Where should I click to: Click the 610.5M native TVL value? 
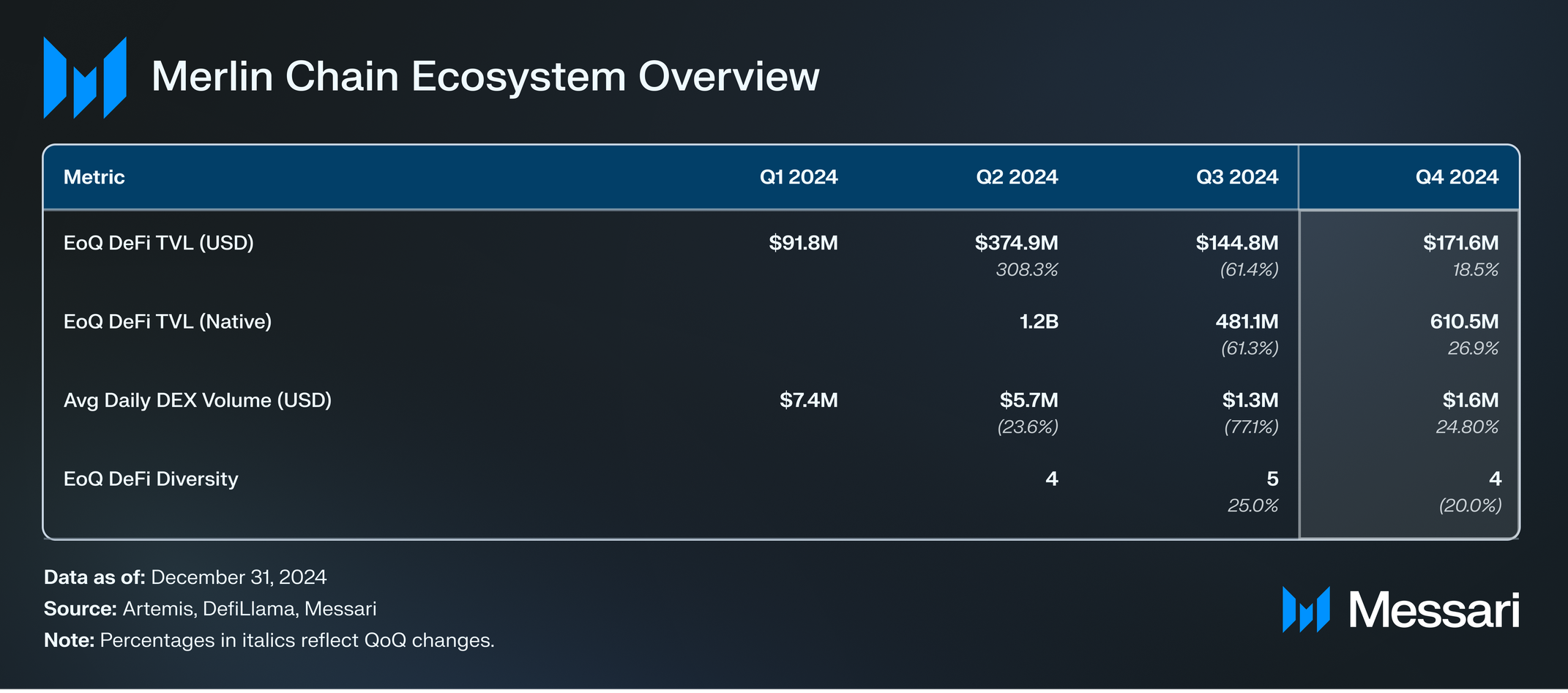[1464, 322]
